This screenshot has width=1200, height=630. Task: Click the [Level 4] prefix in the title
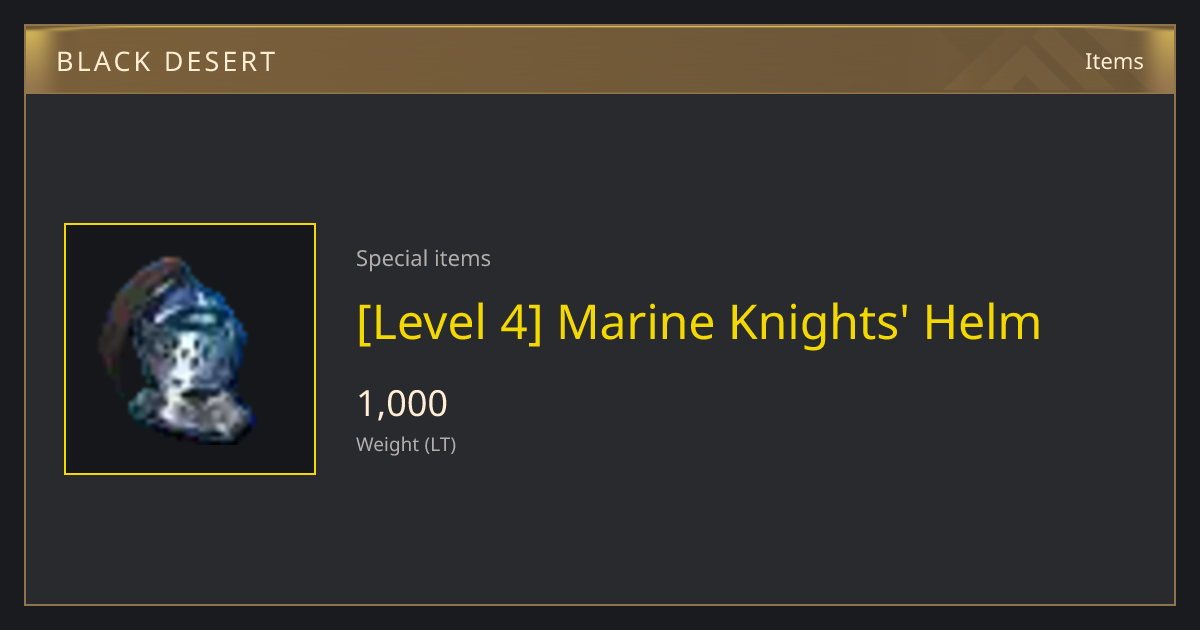pos(449,323)
